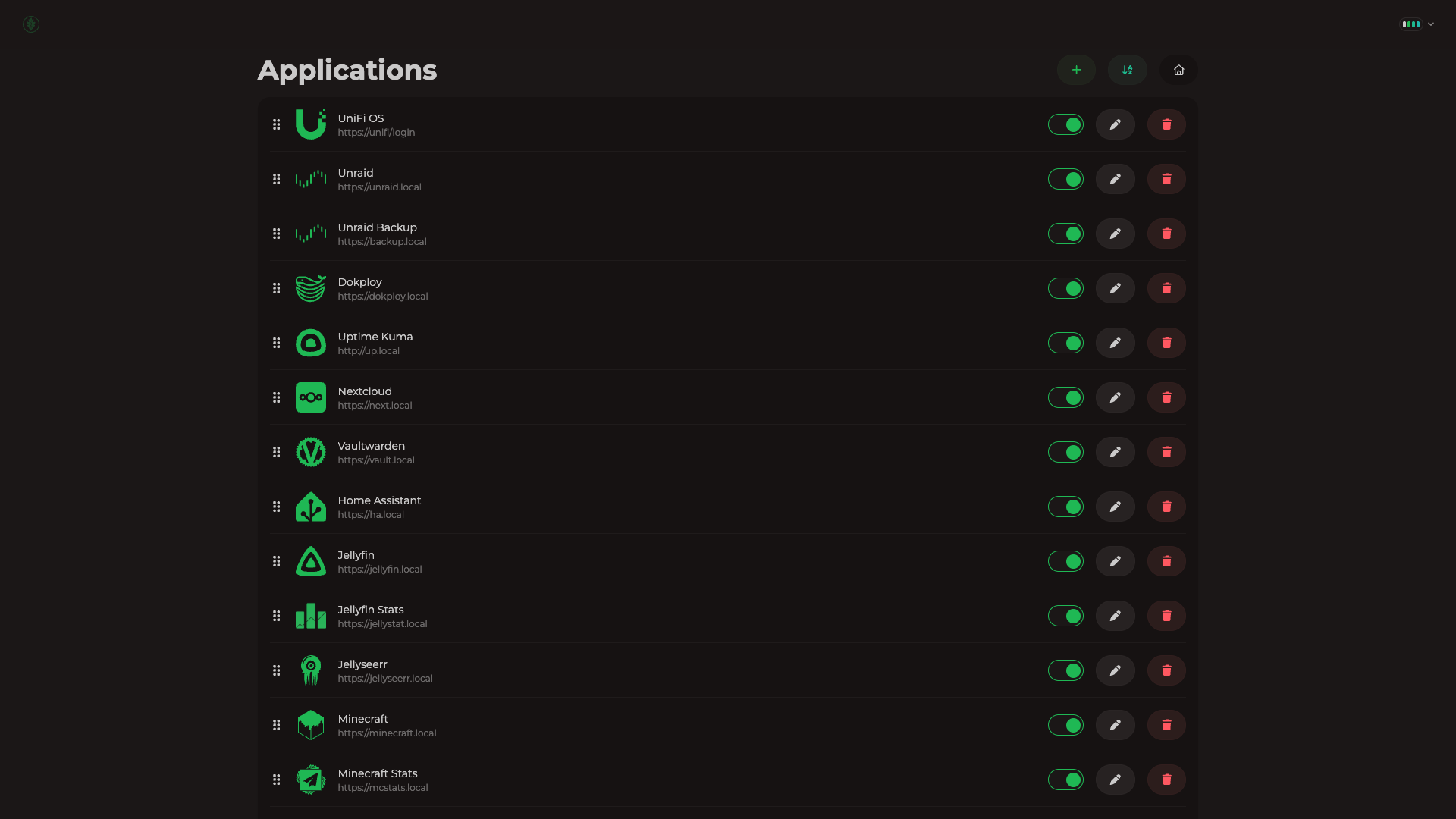Image resolution: width=1456 pixels, height=819 pixels.
Task: Click the Uptime Kuma logo icon
Action: coord(311,343)
